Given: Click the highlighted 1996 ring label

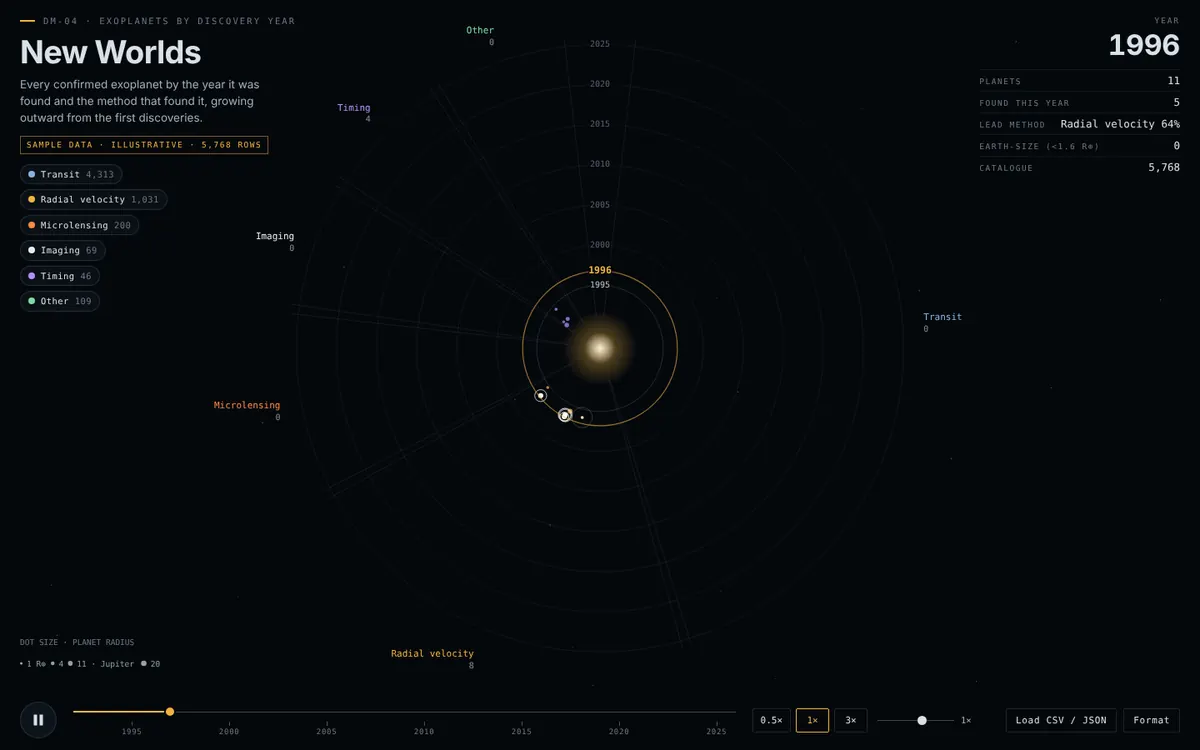Looking at the screenshot, I should point(600,270).
